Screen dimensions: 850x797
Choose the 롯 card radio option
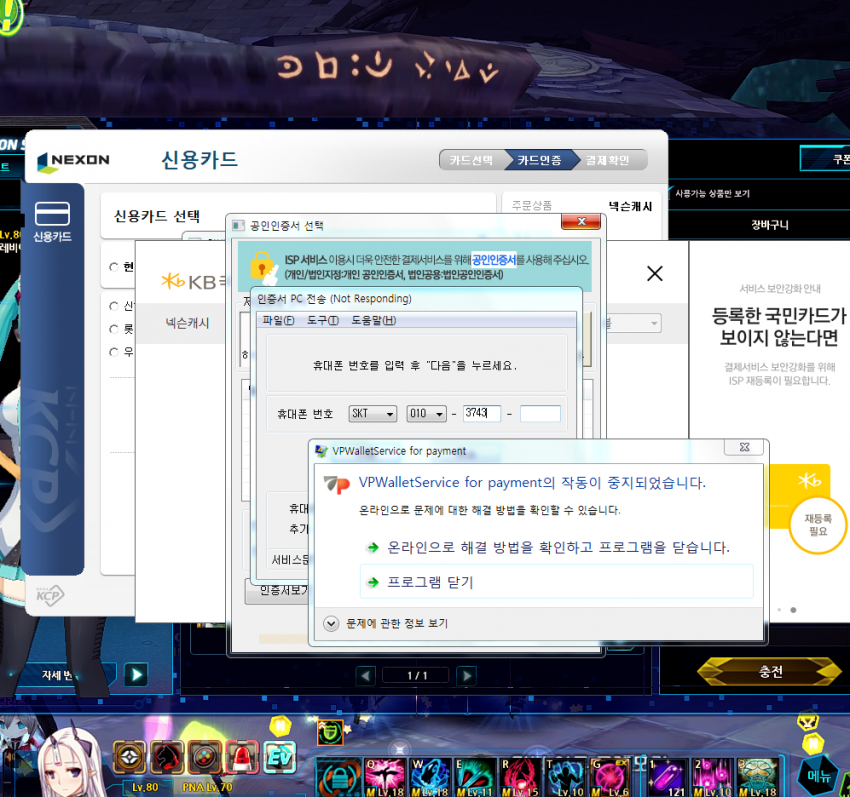point(116,329)
